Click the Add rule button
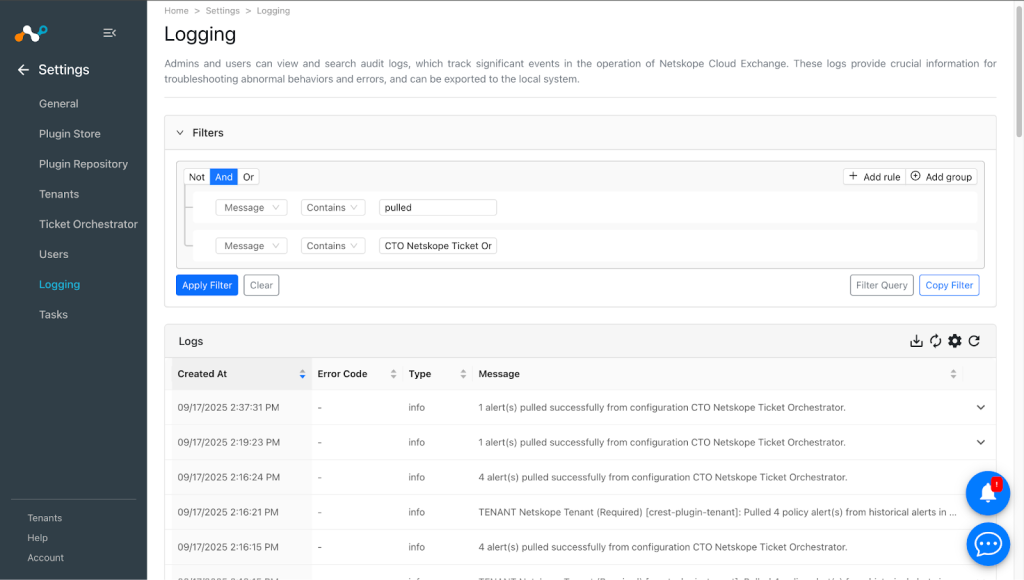1024x580 pixels. coord(874,177)
